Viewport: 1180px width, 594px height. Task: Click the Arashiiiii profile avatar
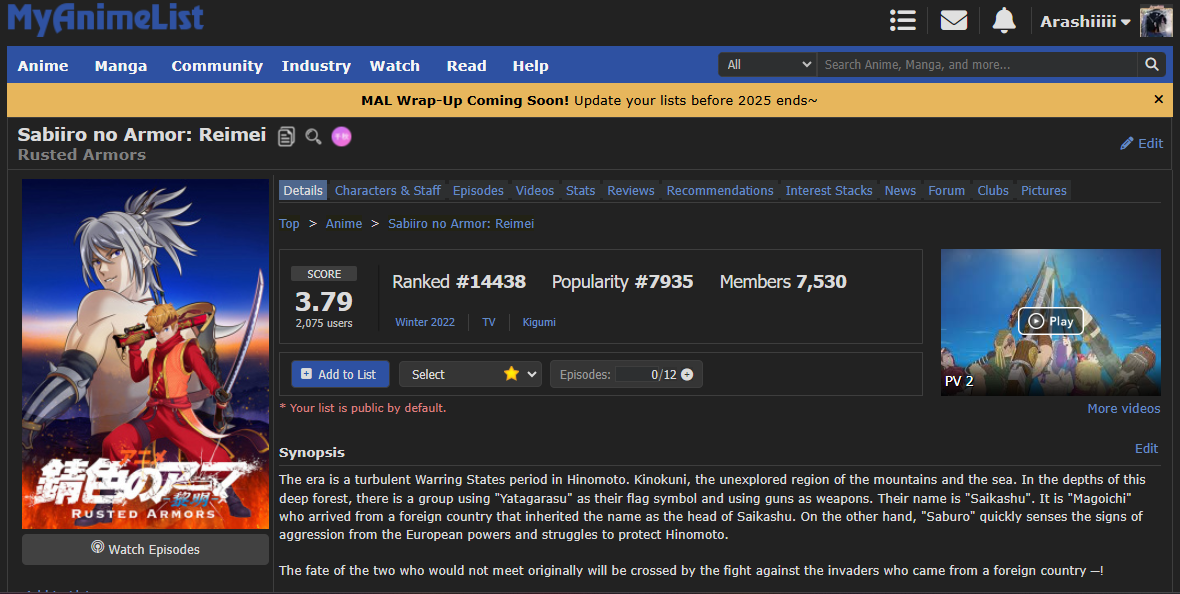pos(1156,21)
